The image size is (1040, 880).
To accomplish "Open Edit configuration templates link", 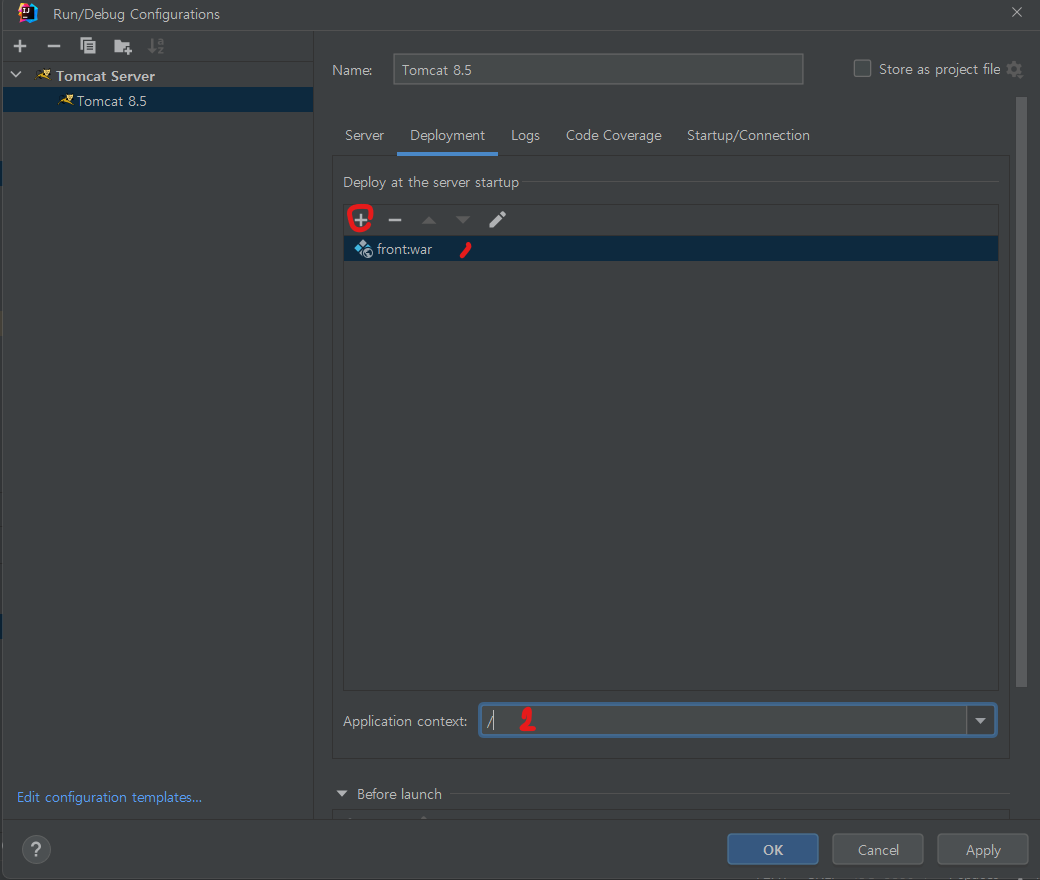I will pyautogui.click(x=109, y=797).
